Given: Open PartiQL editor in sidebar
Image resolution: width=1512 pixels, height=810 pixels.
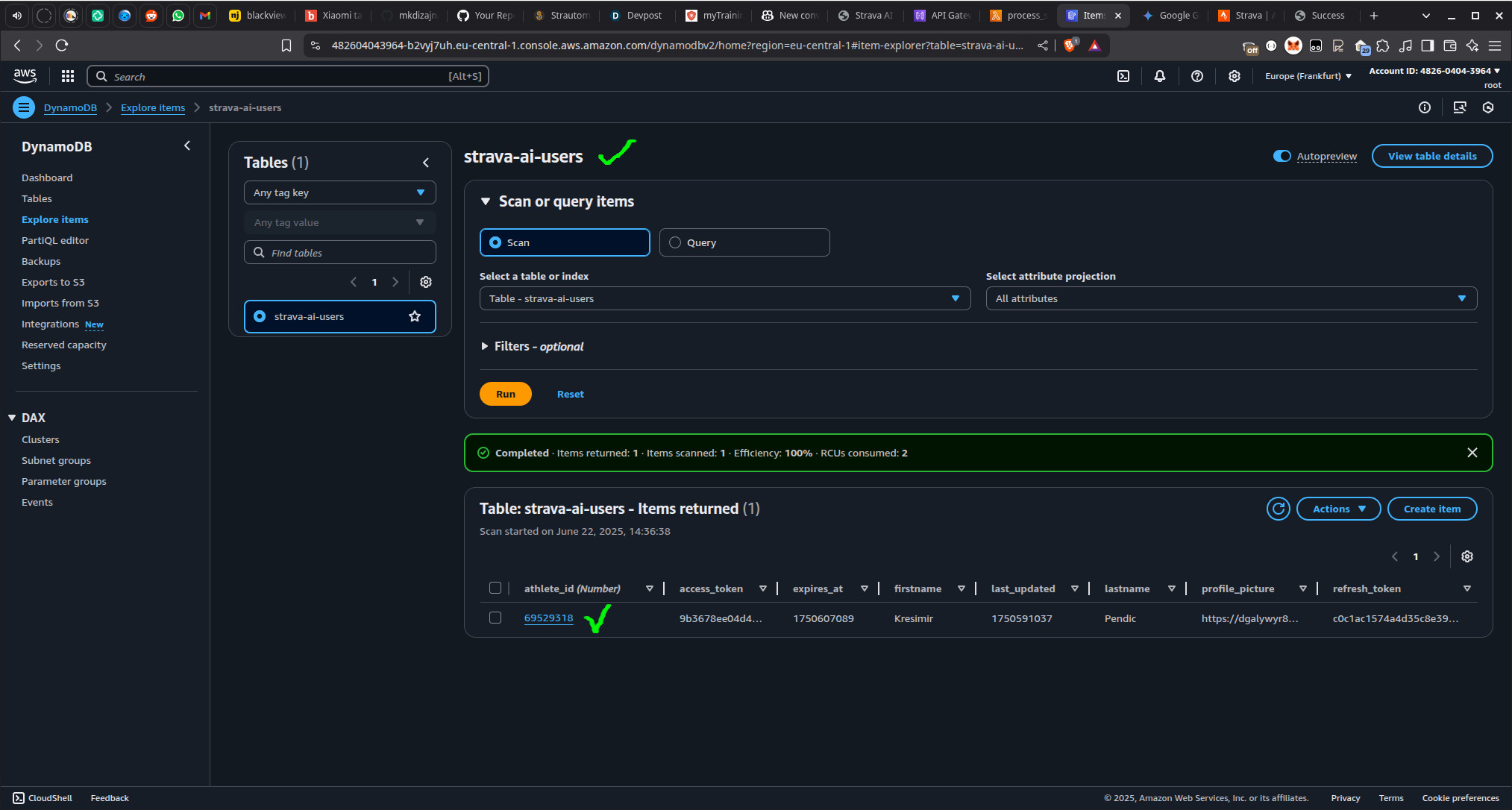Looking at the screenshot, I should (55, 240).
